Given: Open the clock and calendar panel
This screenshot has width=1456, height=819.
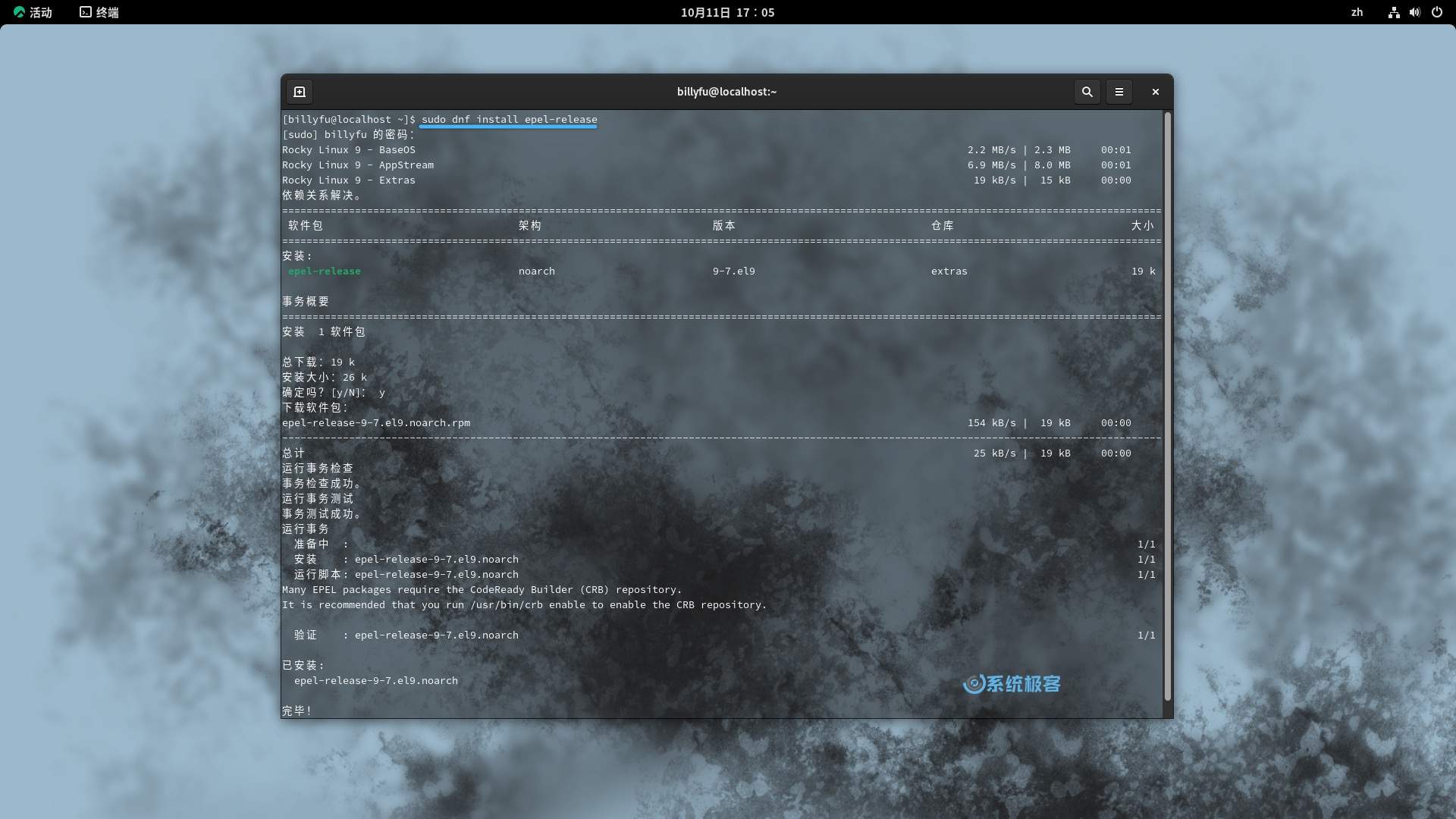Looking at the screenshot, I should tap(727, 12).
